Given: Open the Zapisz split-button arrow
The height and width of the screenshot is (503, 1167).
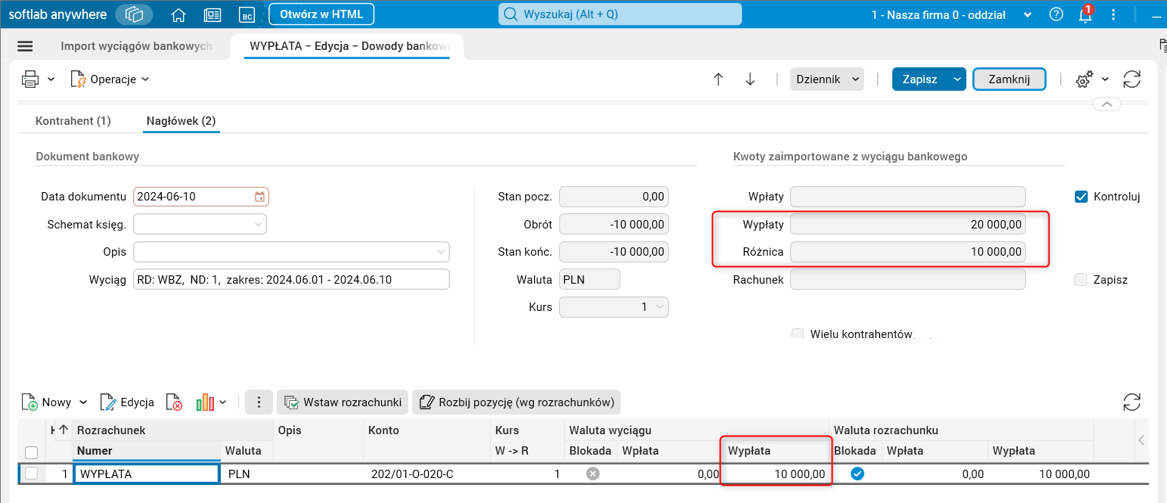Looking at the screenshot, I should point(957,79).
